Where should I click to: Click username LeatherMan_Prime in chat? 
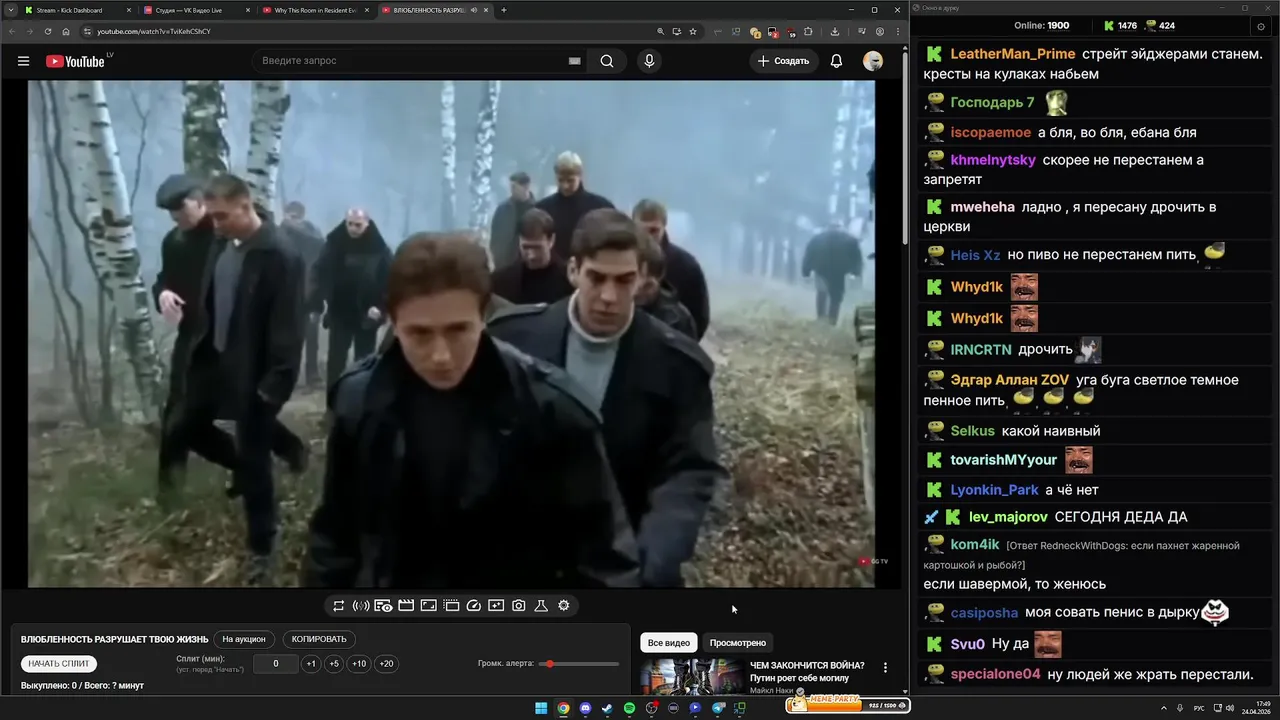[1012, 54]
